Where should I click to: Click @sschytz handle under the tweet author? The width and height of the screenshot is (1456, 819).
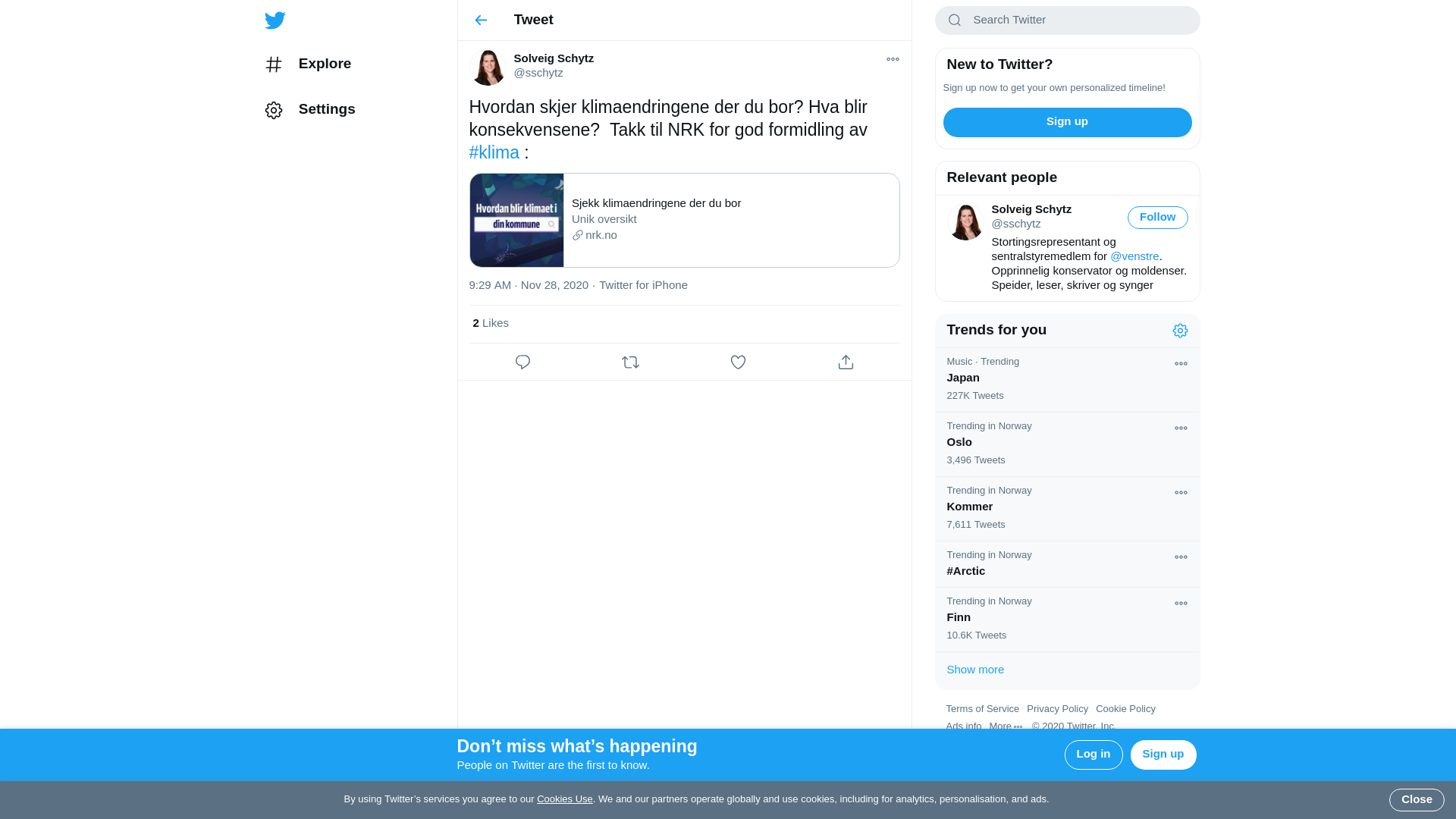[538, 73]
